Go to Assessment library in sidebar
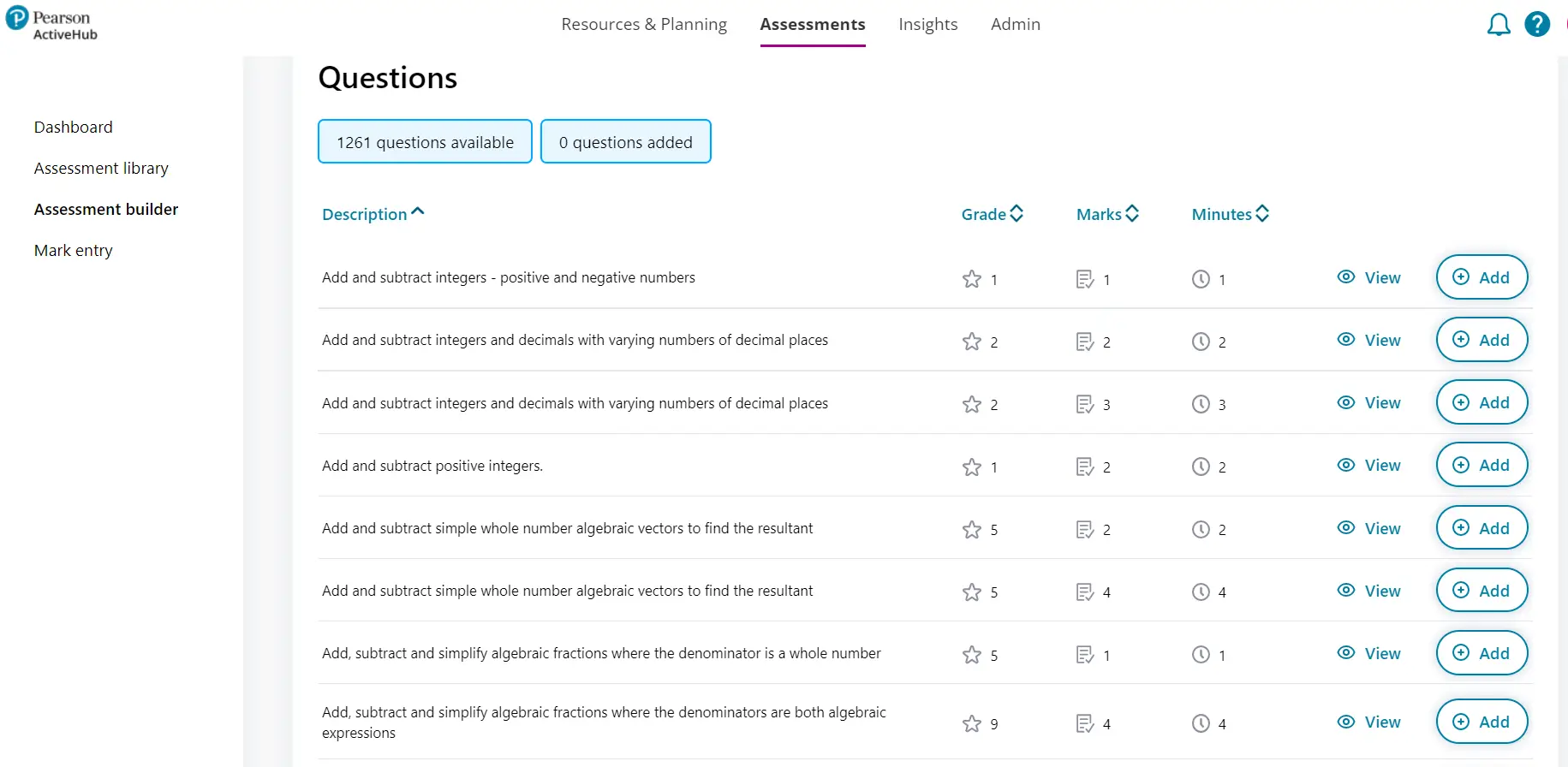The height and width of the screenshot is (767, 1568). tap(101, 169)
